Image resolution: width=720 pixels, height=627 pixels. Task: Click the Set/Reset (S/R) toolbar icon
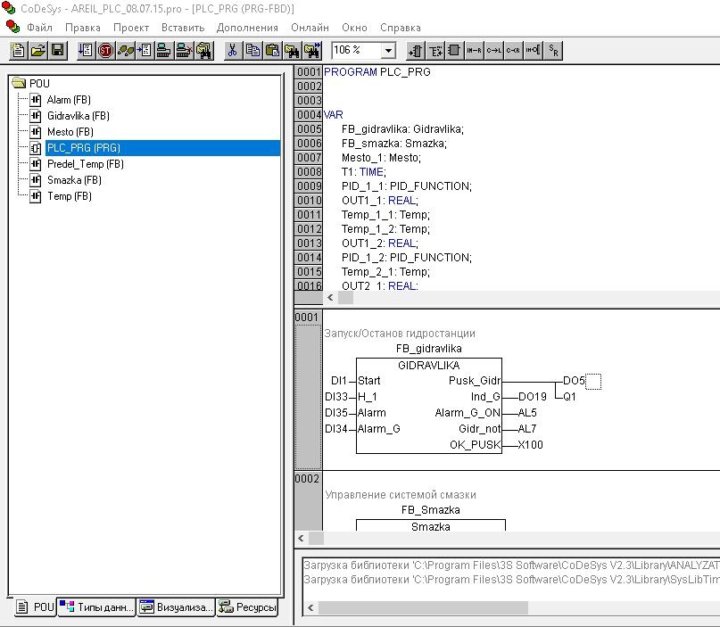pos(555,50)
